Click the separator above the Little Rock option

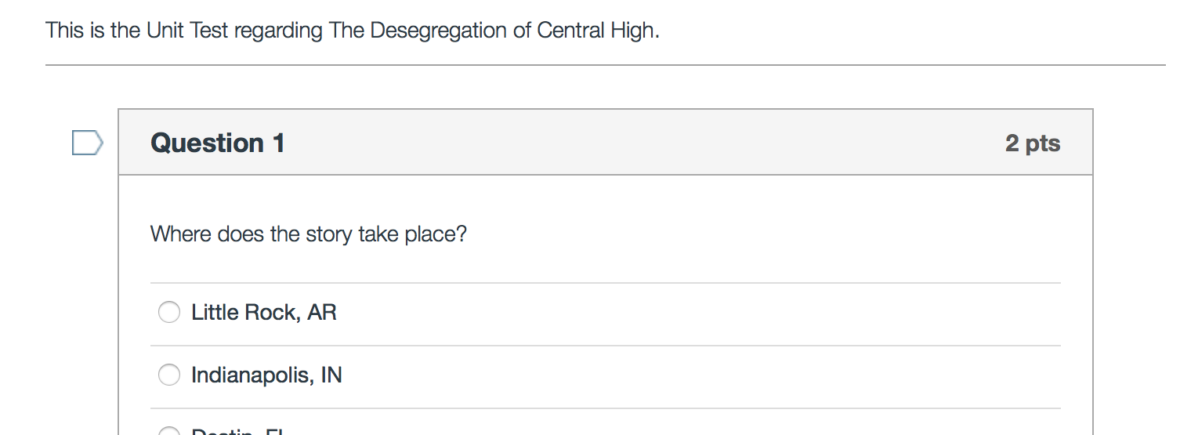[605, 283]
